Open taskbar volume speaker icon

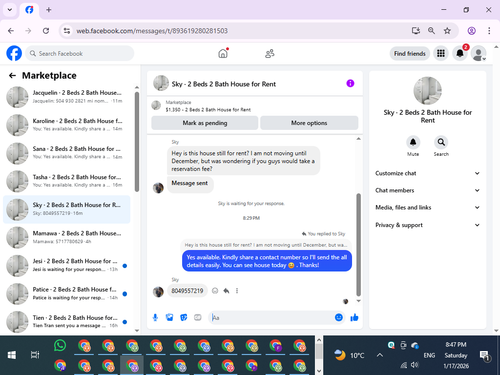tap(414, 365)
